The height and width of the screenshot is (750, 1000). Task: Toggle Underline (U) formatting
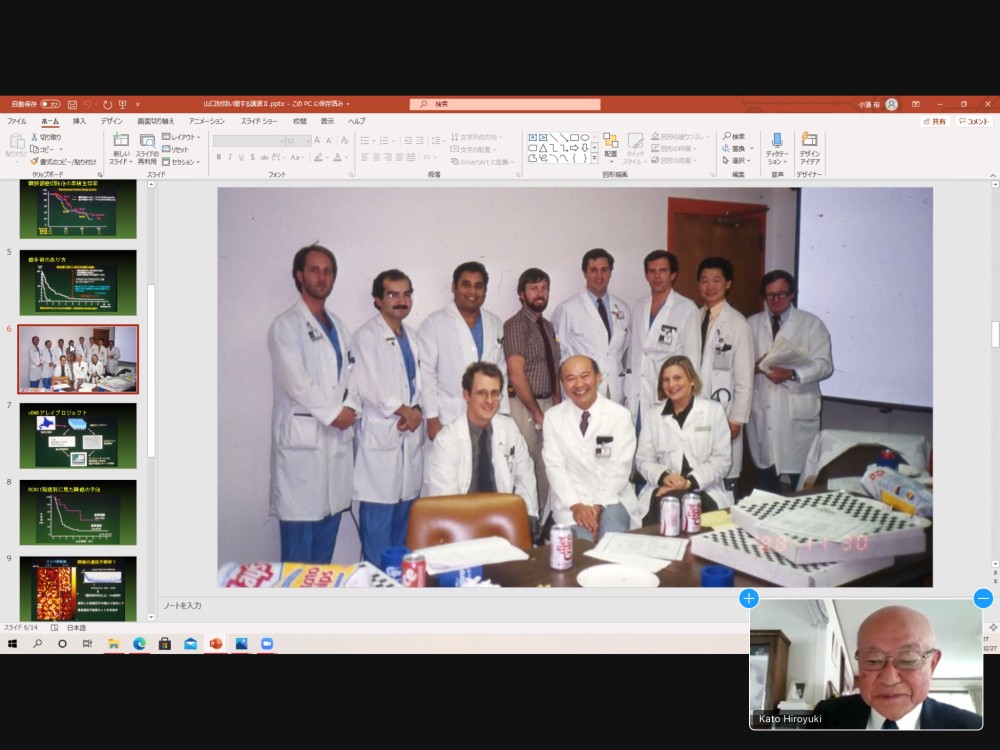[x=241, y=157]
